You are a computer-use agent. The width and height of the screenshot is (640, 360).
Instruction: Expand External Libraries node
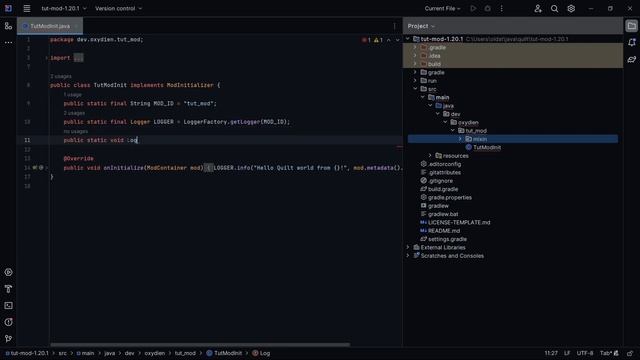pyautogui.click(x=407, y=247)
